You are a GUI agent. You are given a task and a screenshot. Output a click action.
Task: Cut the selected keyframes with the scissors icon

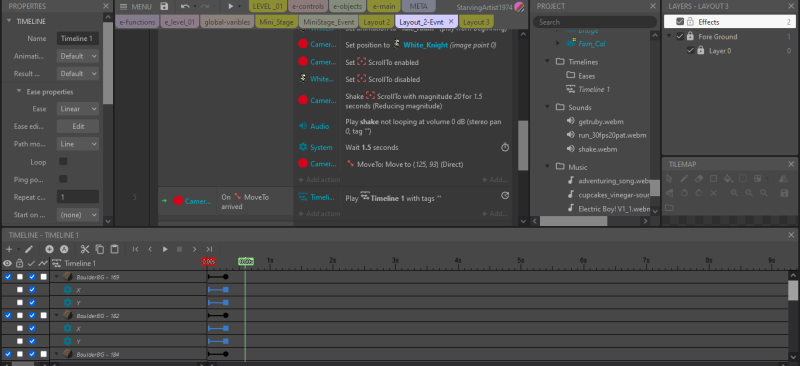click(85, 249)
